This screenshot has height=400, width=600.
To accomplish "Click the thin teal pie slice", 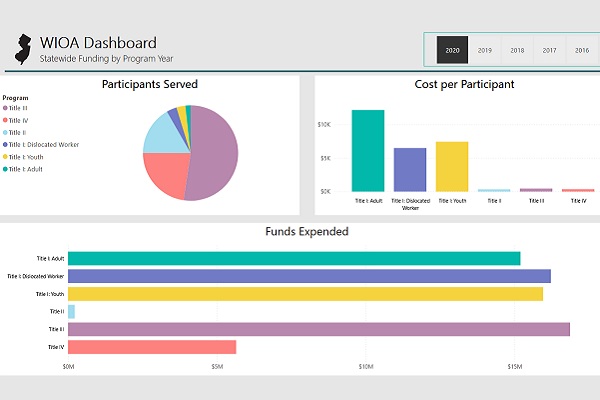I will tap(188, 115).
